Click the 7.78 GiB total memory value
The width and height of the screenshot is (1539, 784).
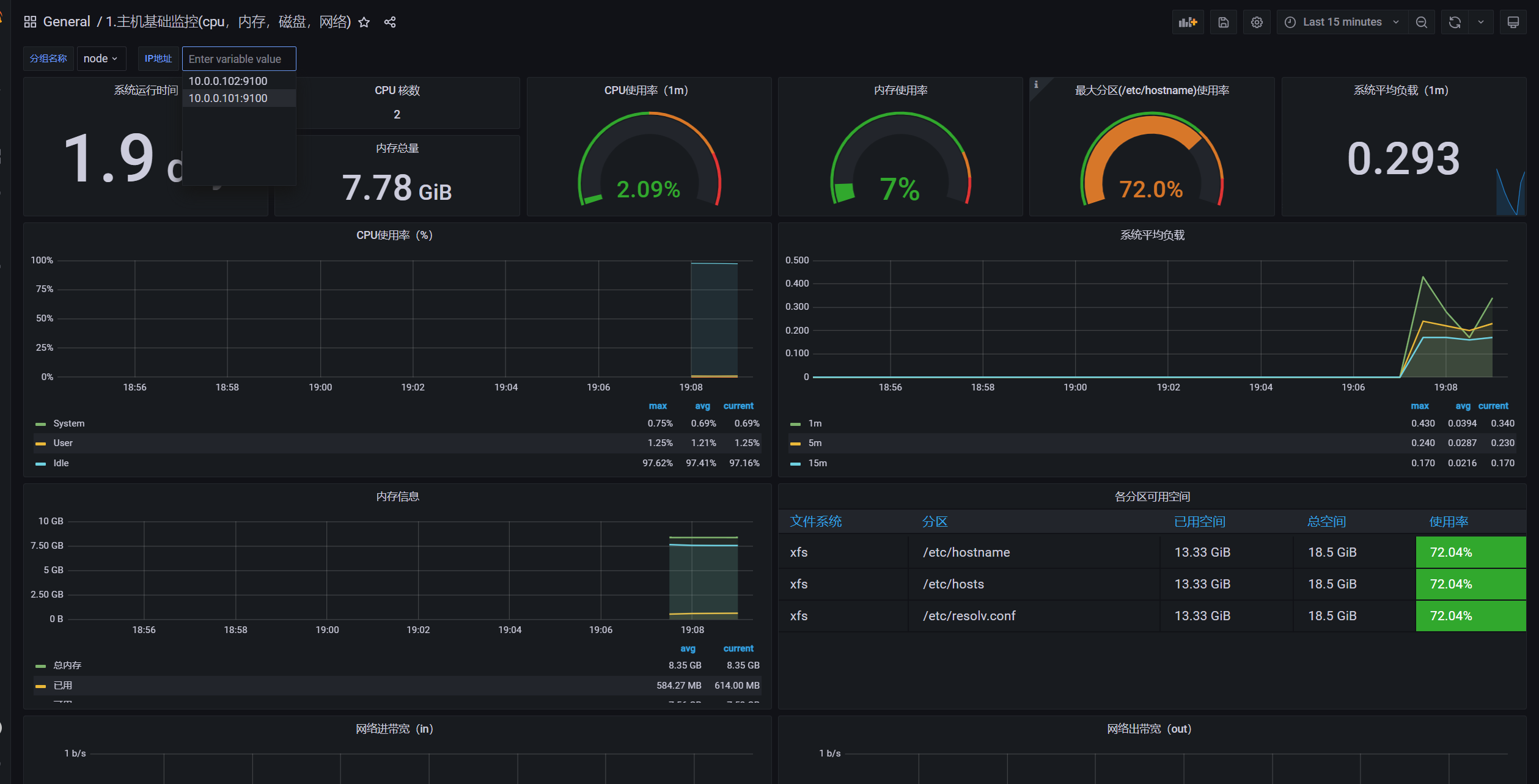click(397, 188)
